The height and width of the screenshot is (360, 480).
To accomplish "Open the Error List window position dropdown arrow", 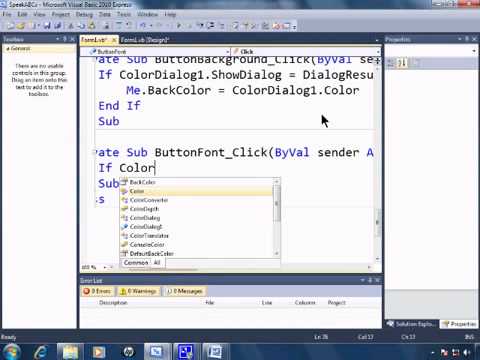I will click(x=362, y=280).
